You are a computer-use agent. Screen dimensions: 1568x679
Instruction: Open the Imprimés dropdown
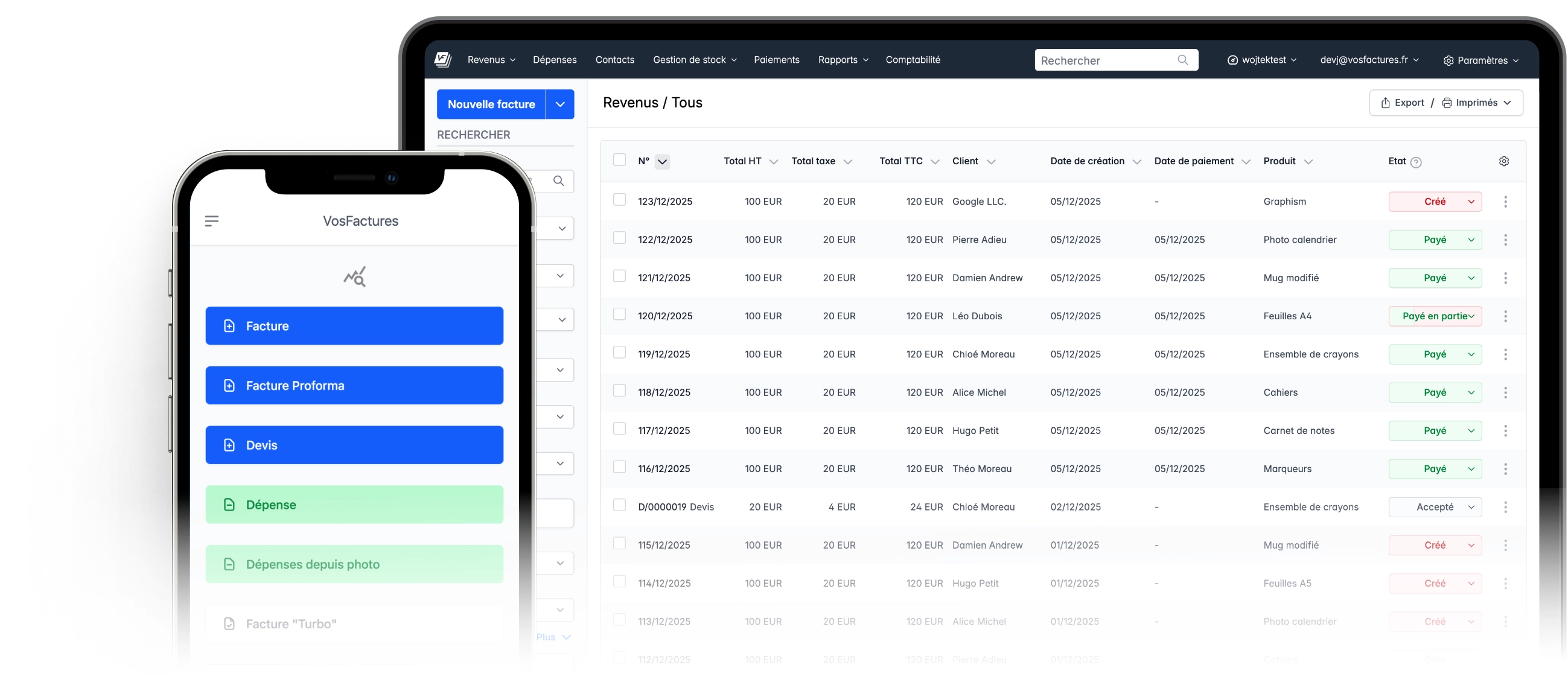coord(1476,103)
